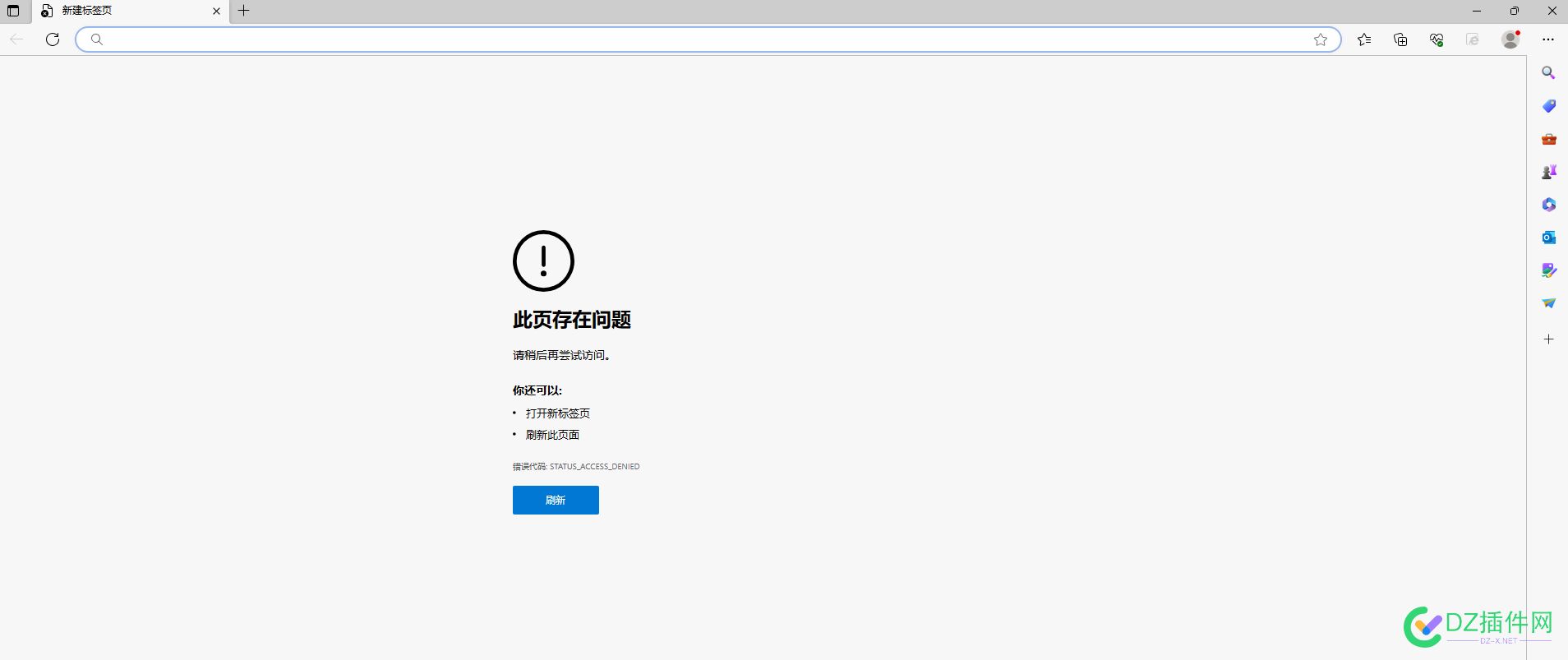Image resolution: width=1568 pixels, height=660 pixels.
Task: Click the back navigation arrow
Action: (16, 39)
